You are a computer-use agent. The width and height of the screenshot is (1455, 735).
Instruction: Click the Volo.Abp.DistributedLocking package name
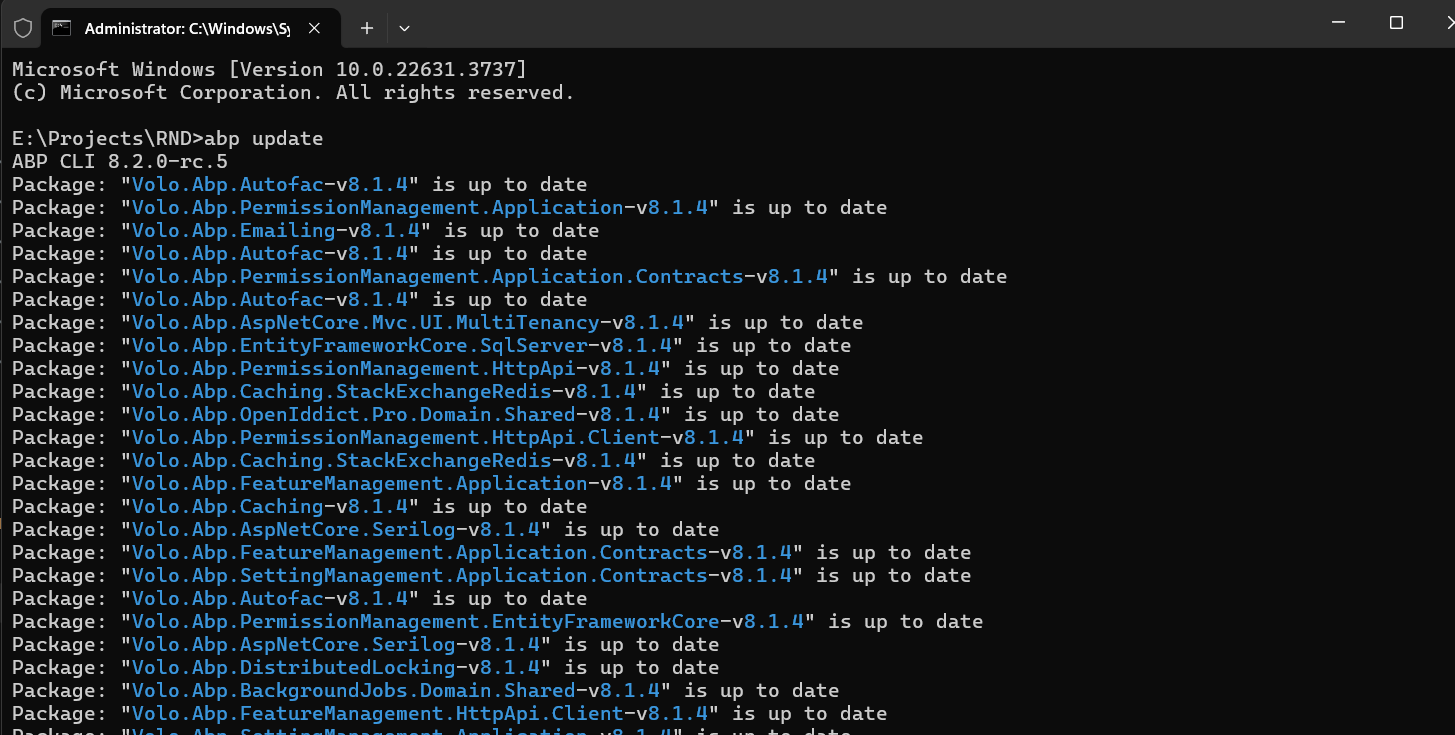tap(294, 668)
